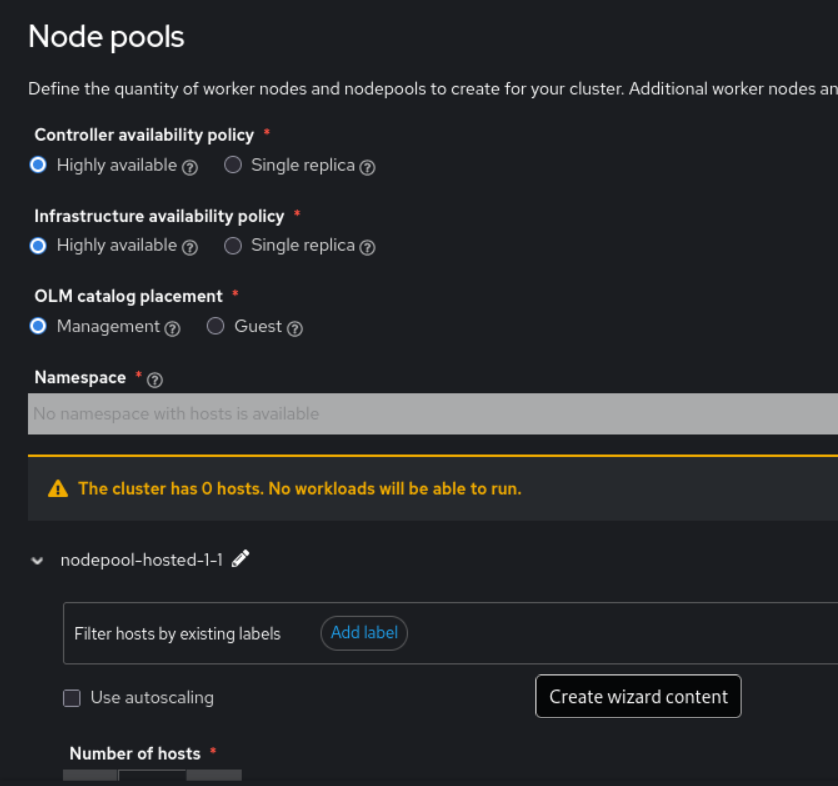838x786 pixels.
Task: Click the Guest placement help icon
Action: 295,328
